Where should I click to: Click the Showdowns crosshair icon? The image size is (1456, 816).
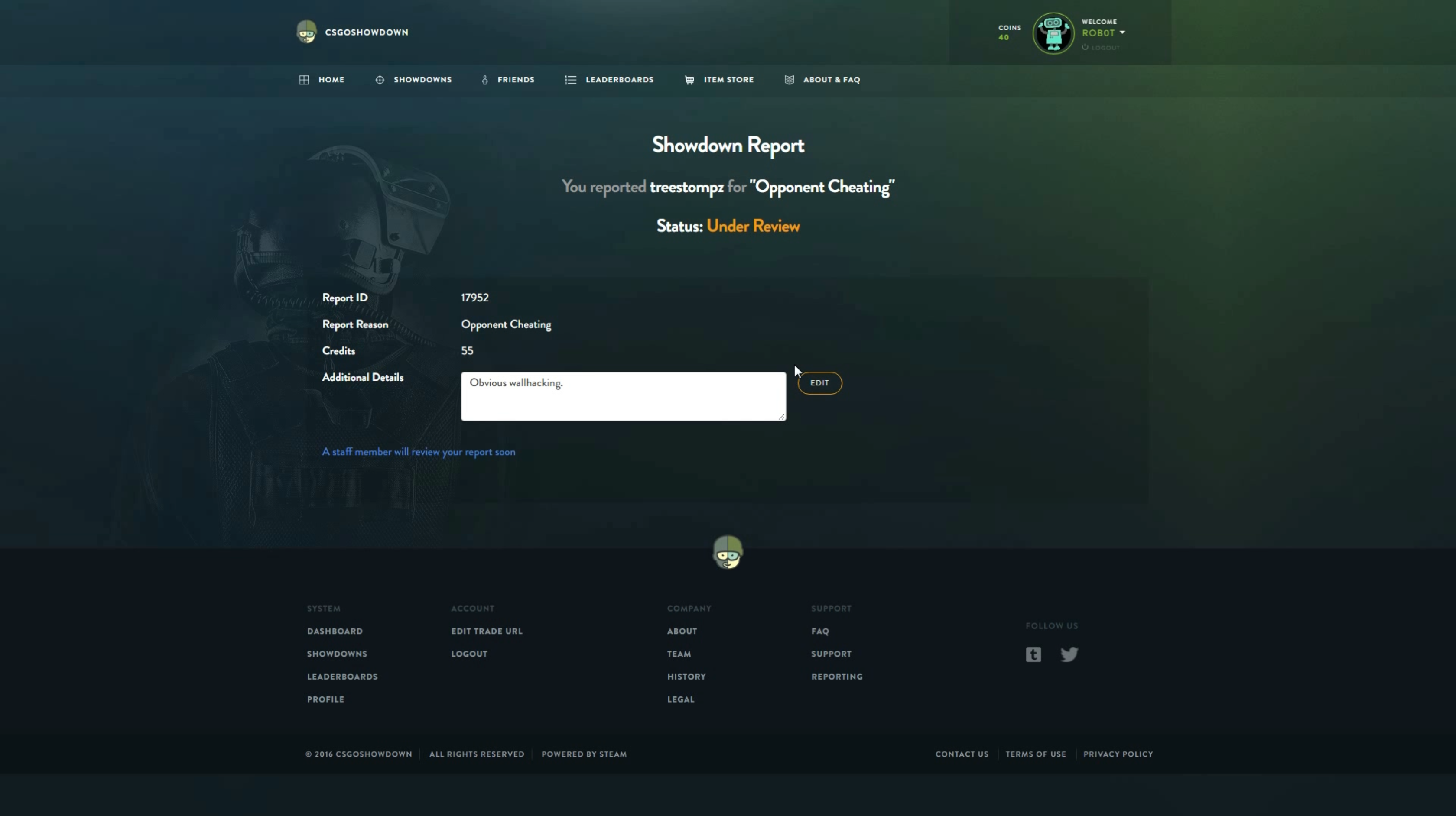(380, 80)
